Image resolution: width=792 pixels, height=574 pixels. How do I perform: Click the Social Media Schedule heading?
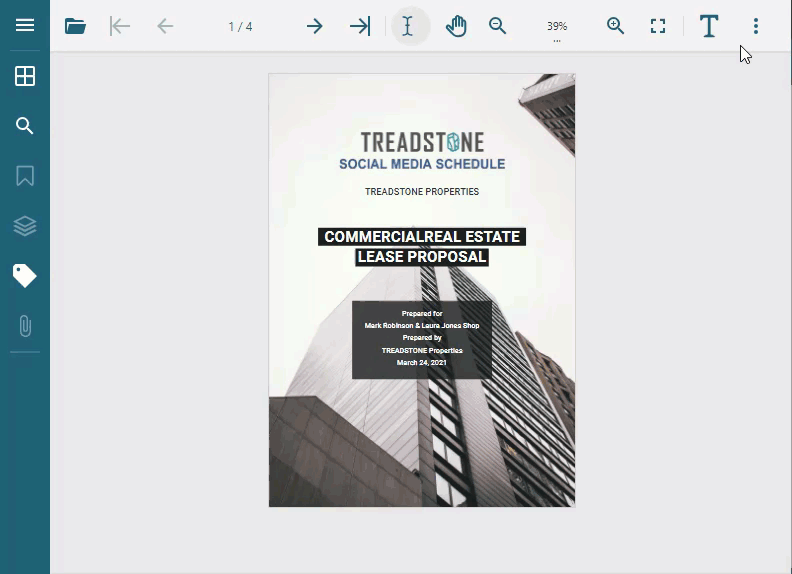[422, 164]
